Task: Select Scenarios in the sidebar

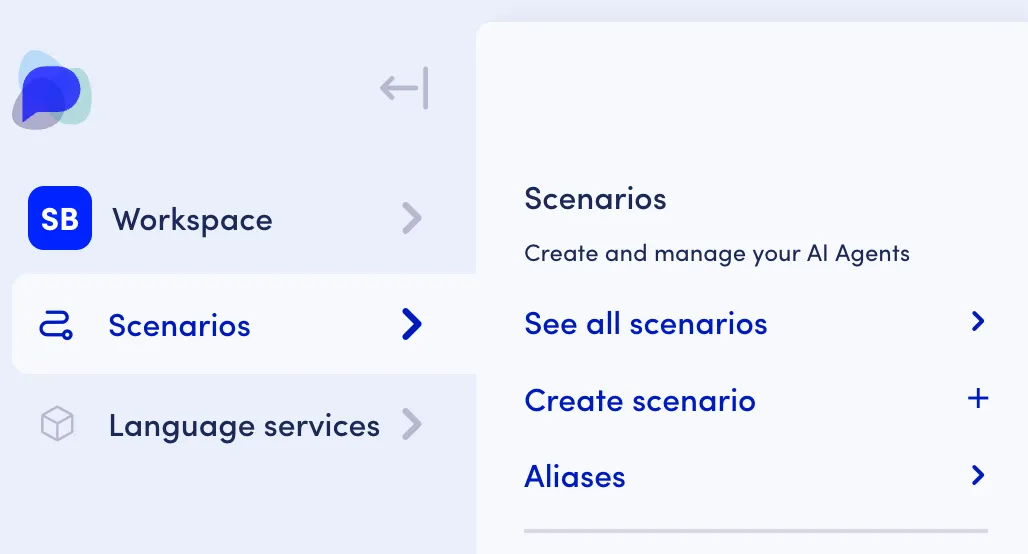Action: click(244, 324)
